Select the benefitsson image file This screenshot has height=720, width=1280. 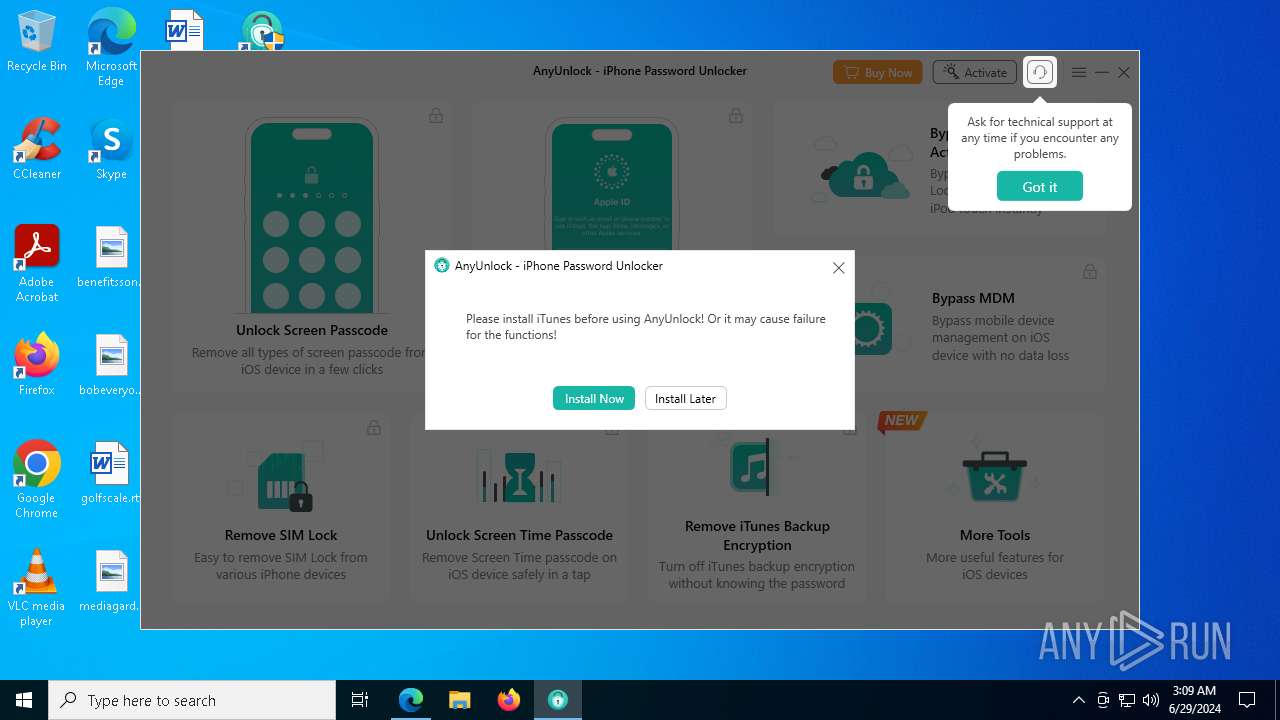coord(111,257)
